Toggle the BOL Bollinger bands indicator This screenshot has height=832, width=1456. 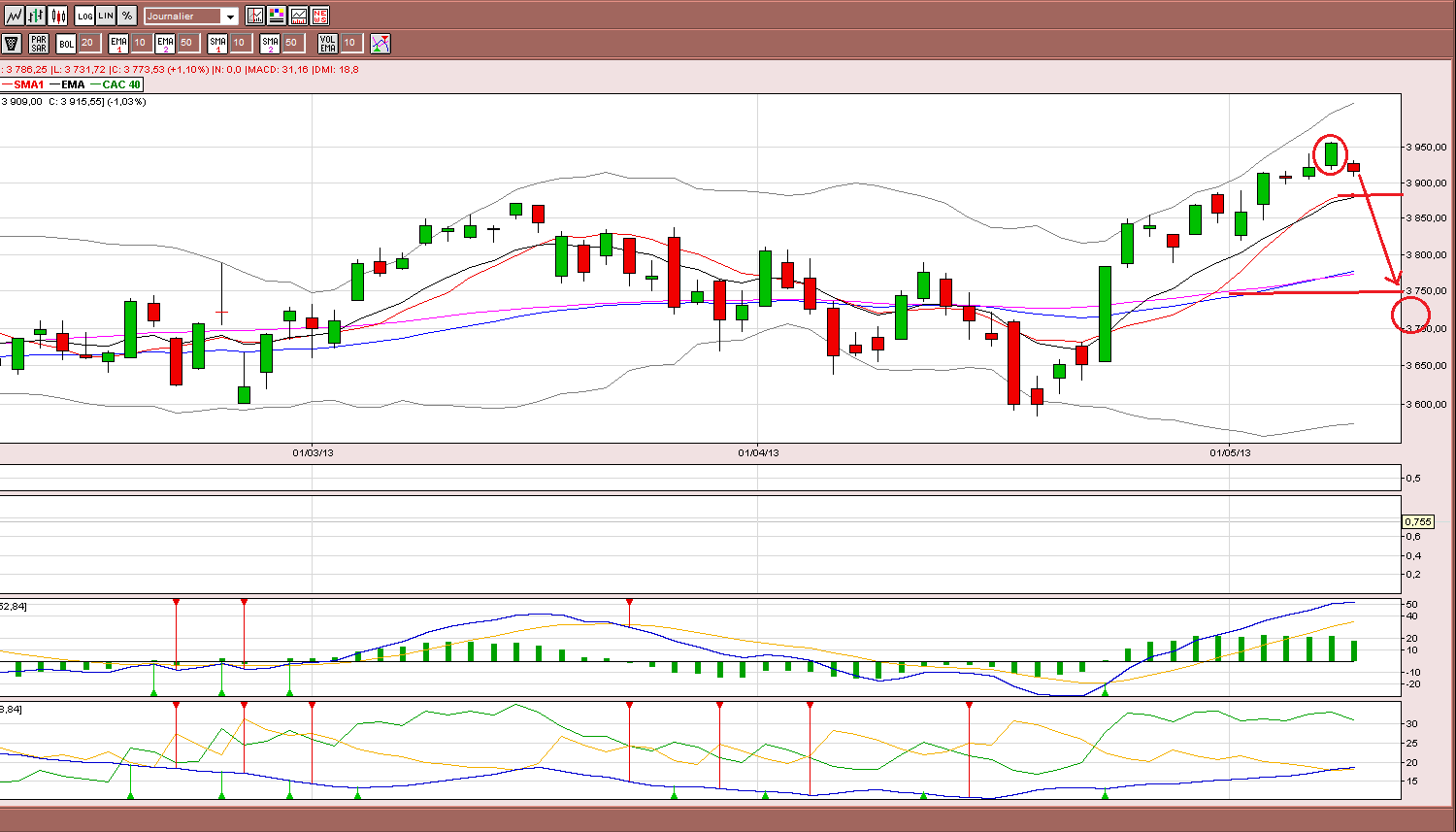pos(66,43)
